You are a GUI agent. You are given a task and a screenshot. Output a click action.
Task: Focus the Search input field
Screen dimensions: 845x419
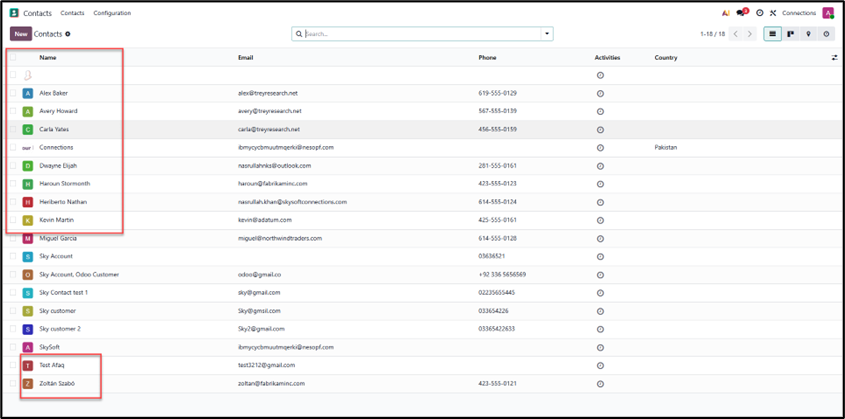[x=422, y=34]
